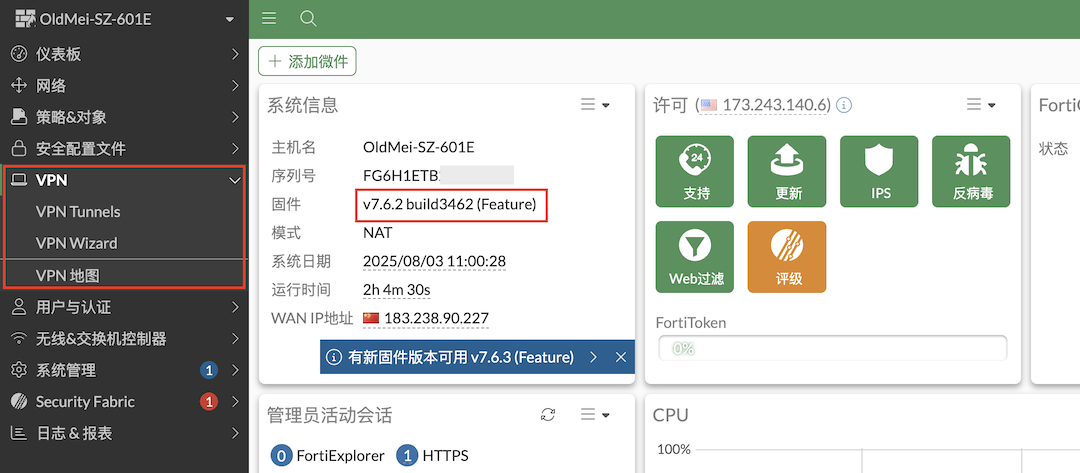This screenshot has height=473, width=1080.
Task: Open the new firmware v7.6.3 notification
Action: point(461,357)
